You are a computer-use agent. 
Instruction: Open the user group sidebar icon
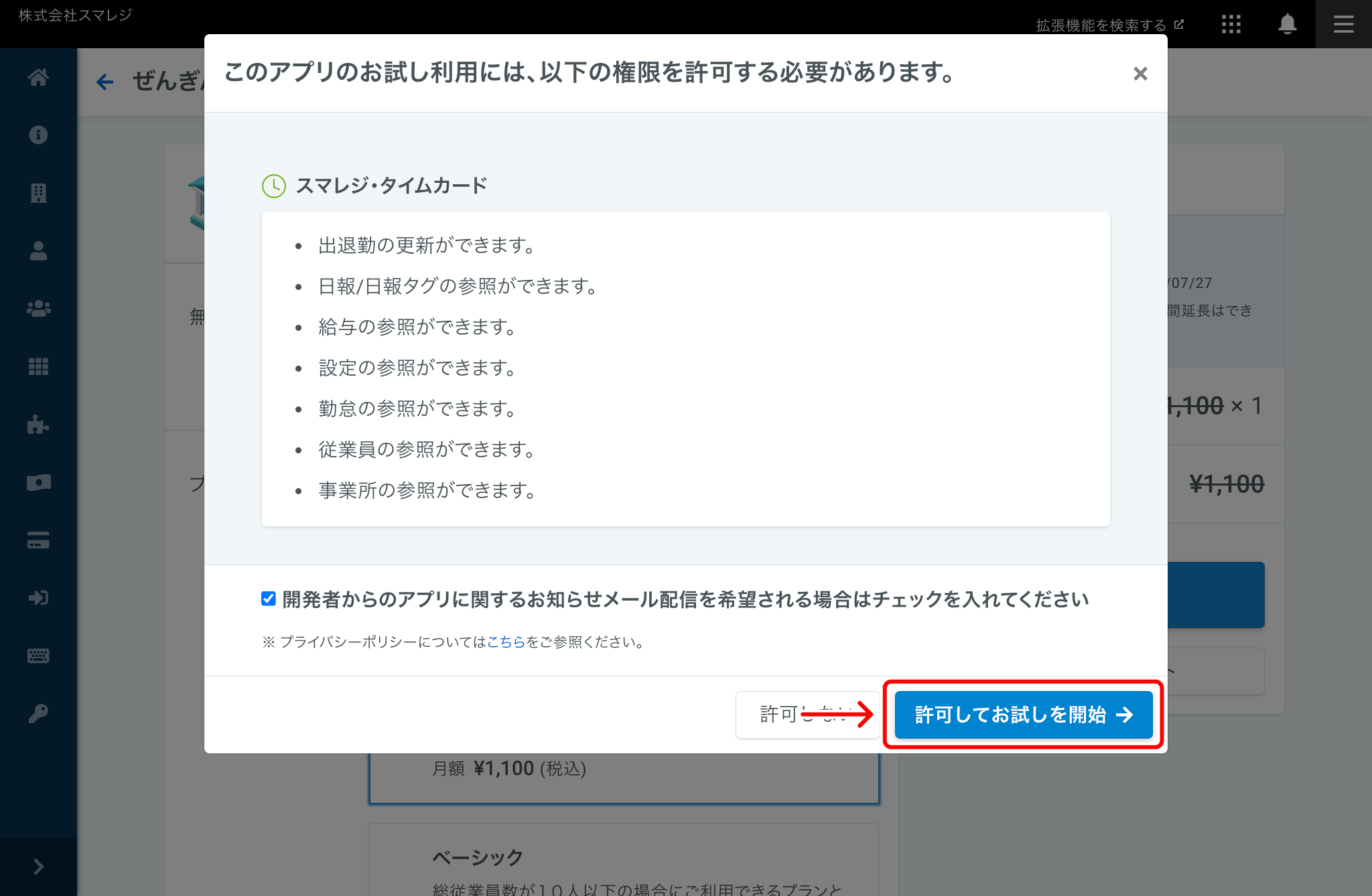click(38, 309)
